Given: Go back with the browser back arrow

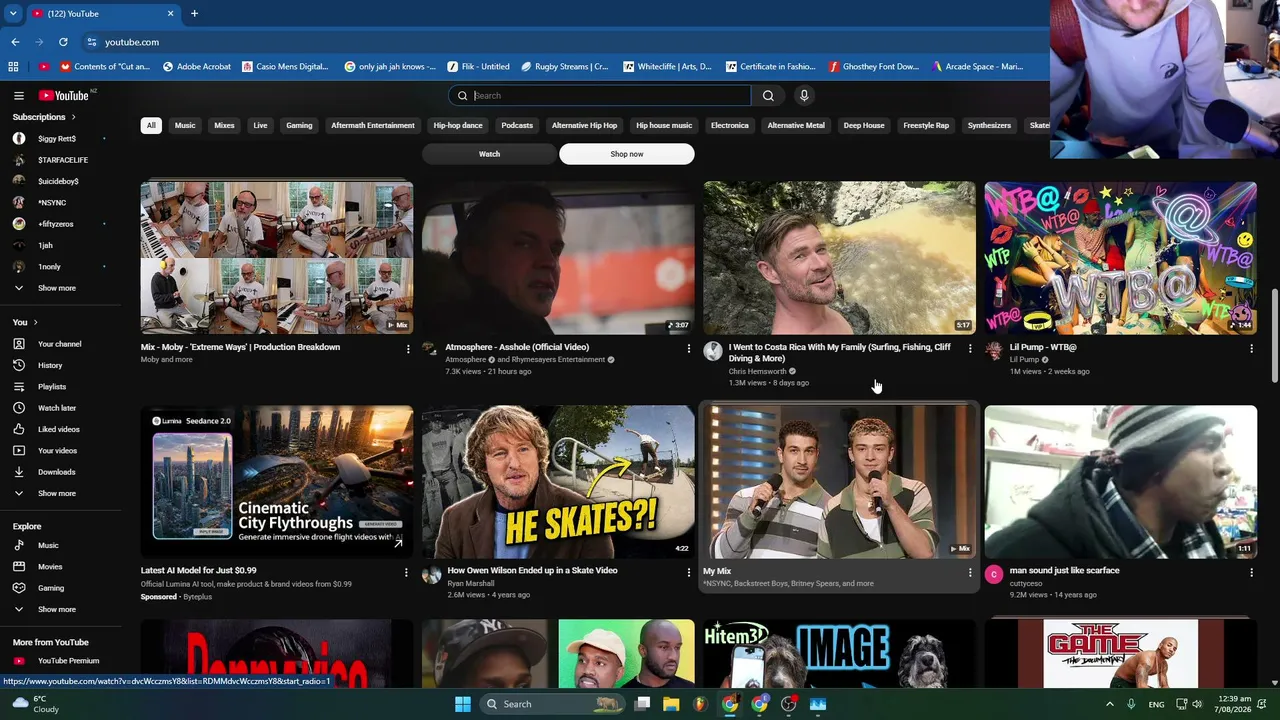Looking at the screenshot, I should (x=15, y=42).
